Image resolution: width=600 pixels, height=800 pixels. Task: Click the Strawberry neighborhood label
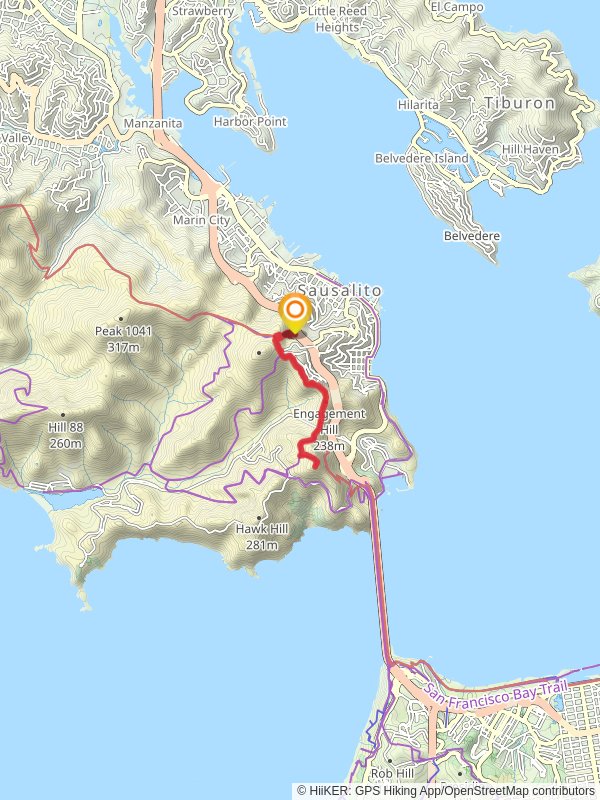(x=203, y=11)
